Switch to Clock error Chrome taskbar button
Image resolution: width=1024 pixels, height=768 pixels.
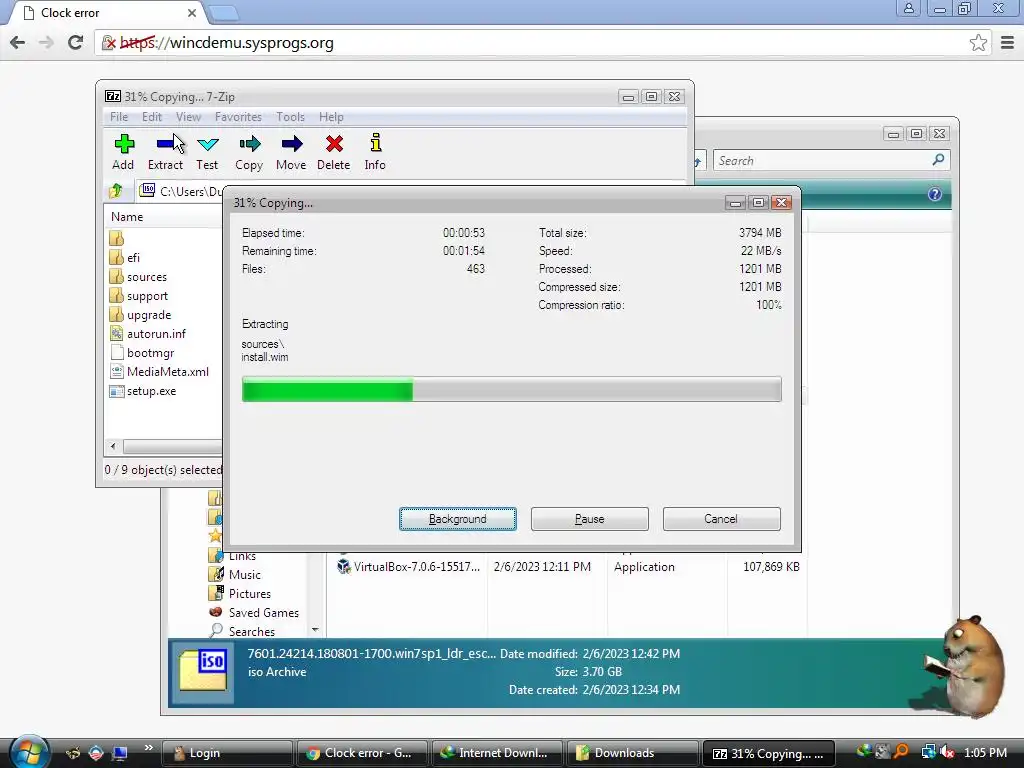pyautogui.click(x=362, y=753)
